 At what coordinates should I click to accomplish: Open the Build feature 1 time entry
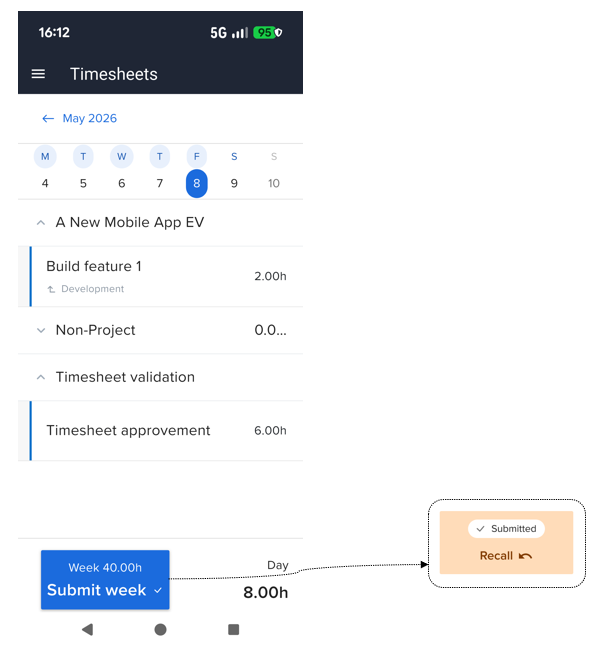160,277
